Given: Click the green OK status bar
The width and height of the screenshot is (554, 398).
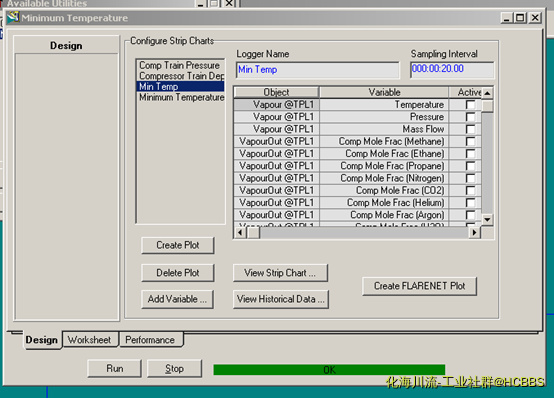Looking at the screenshot, I should (329, 370).
